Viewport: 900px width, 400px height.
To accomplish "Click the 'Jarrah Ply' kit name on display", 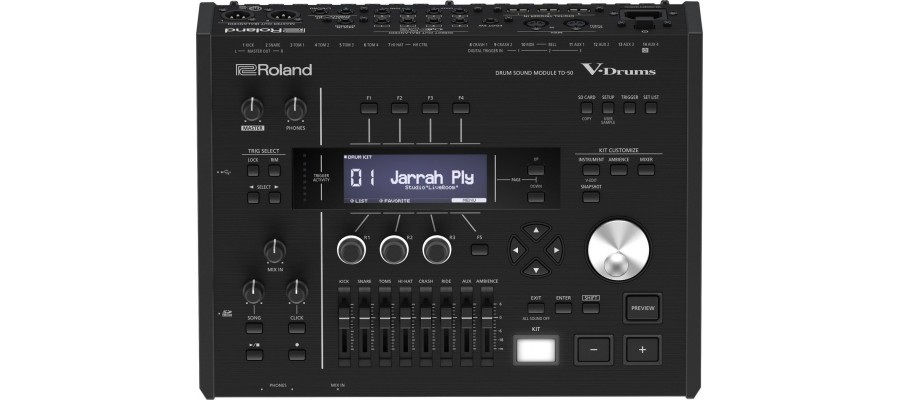I will (432, 178).
